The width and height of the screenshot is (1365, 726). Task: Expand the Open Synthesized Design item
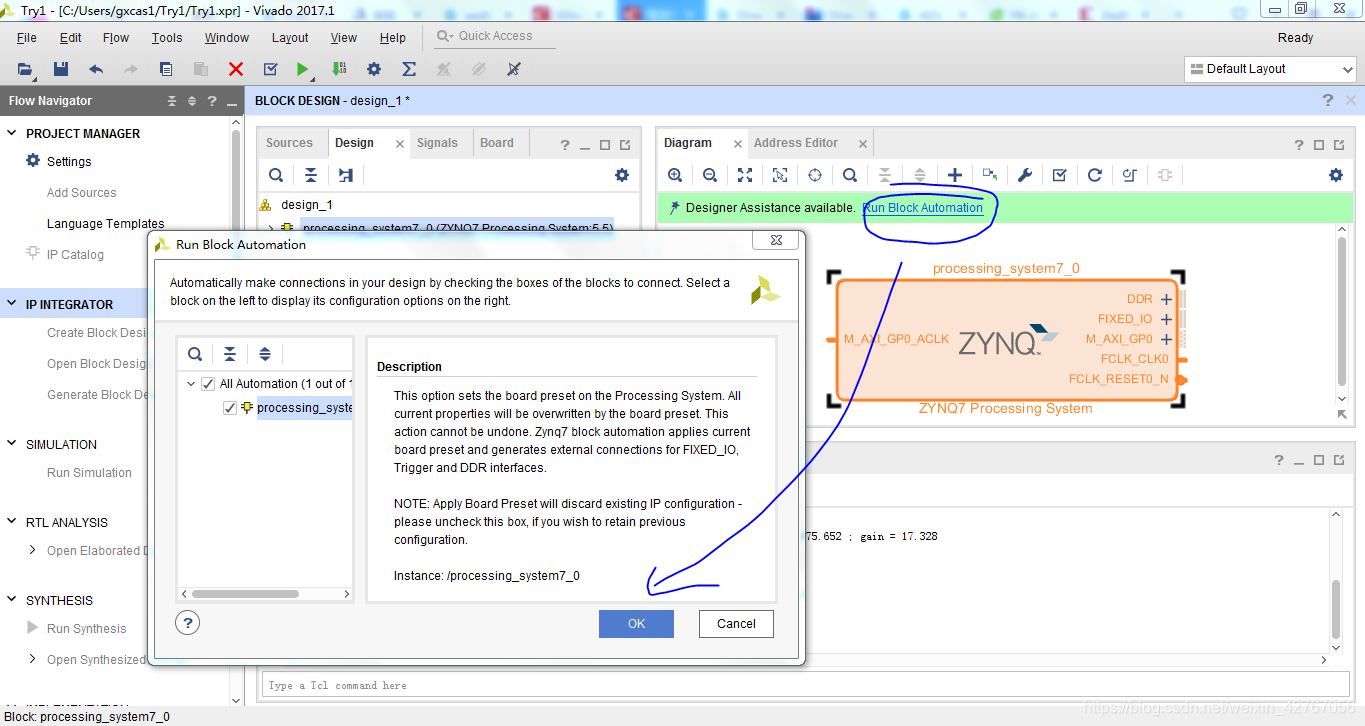click(x=33, y=659)
